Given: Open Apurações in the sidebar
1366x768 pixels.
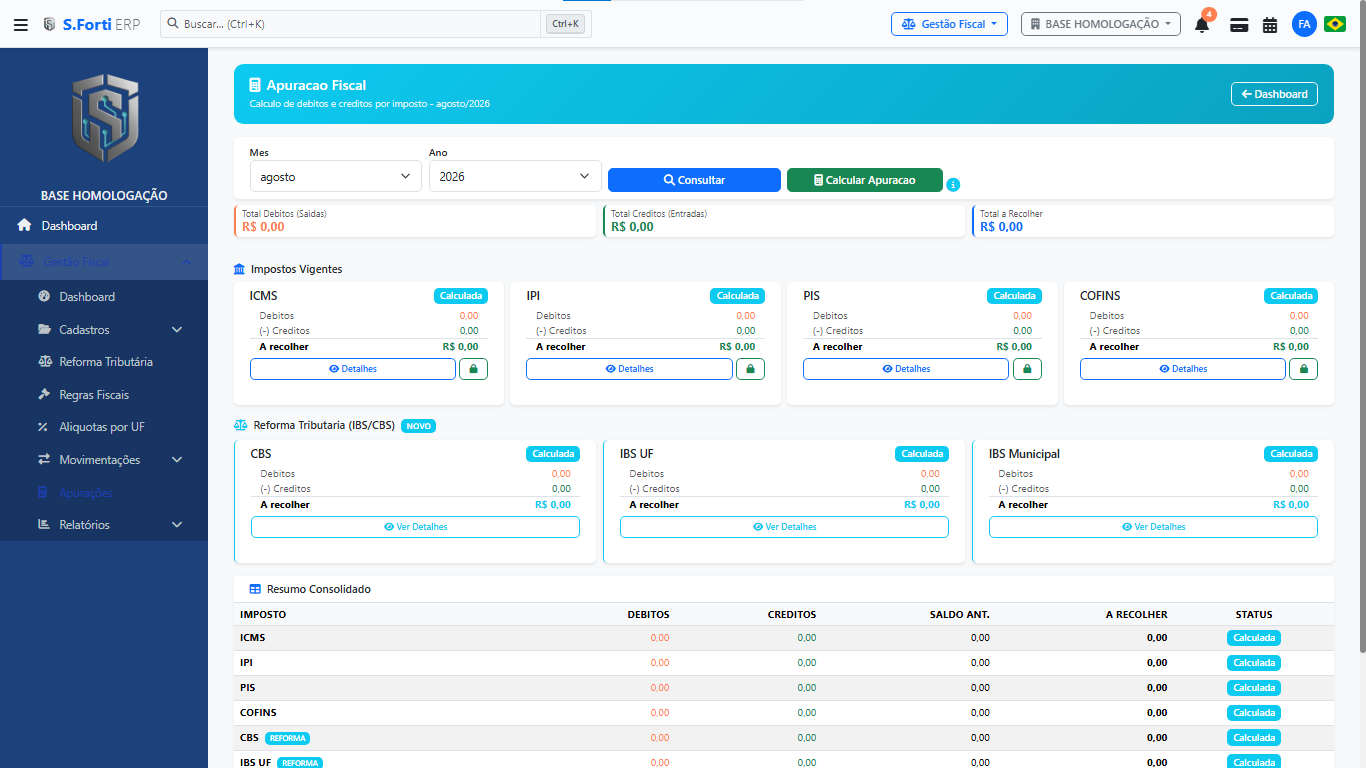Looking at the screenshot, I should point(104,493).
